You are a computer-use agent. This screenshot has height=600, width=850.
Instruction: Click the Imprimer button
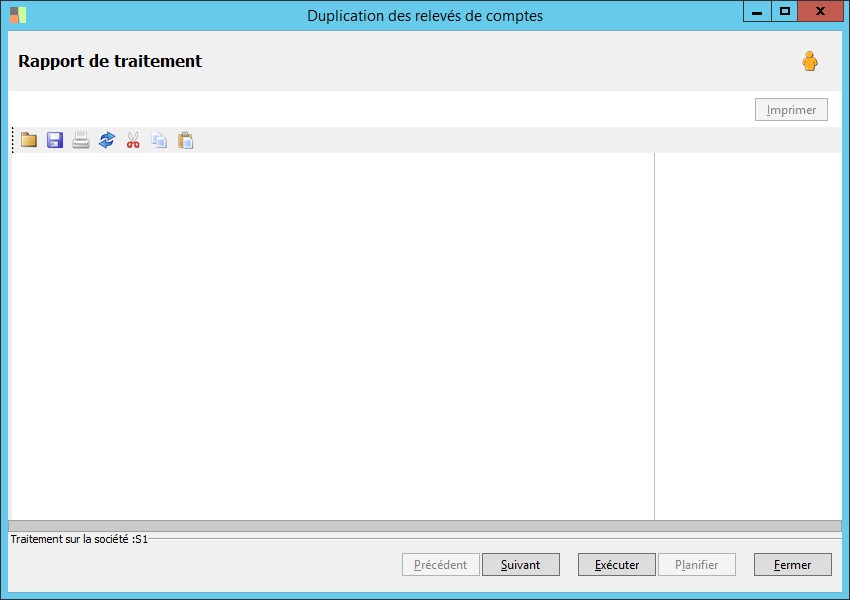(x=791, y=109)
